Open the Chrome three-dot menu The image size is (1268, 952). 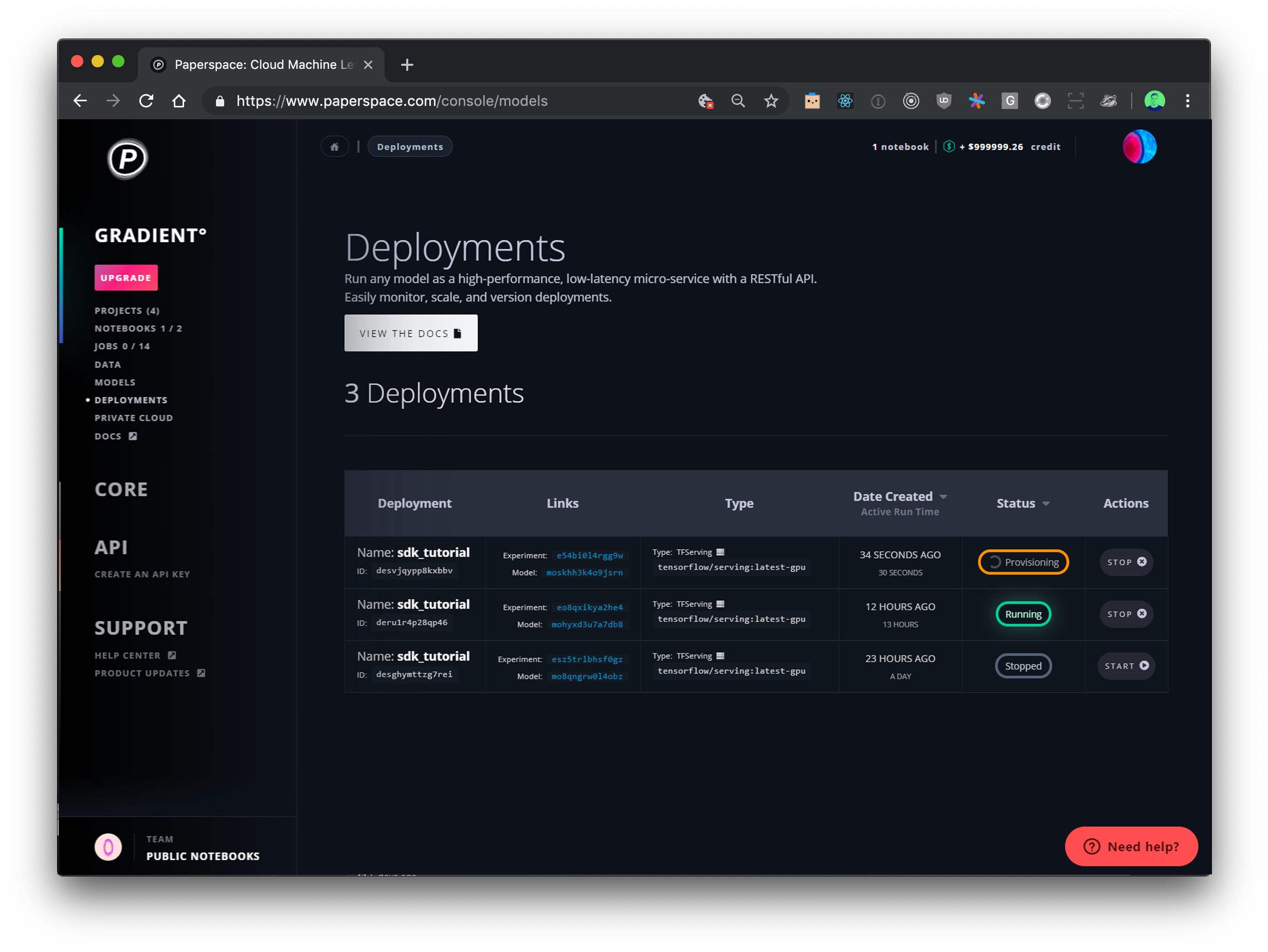click(x=1187, y=101)
